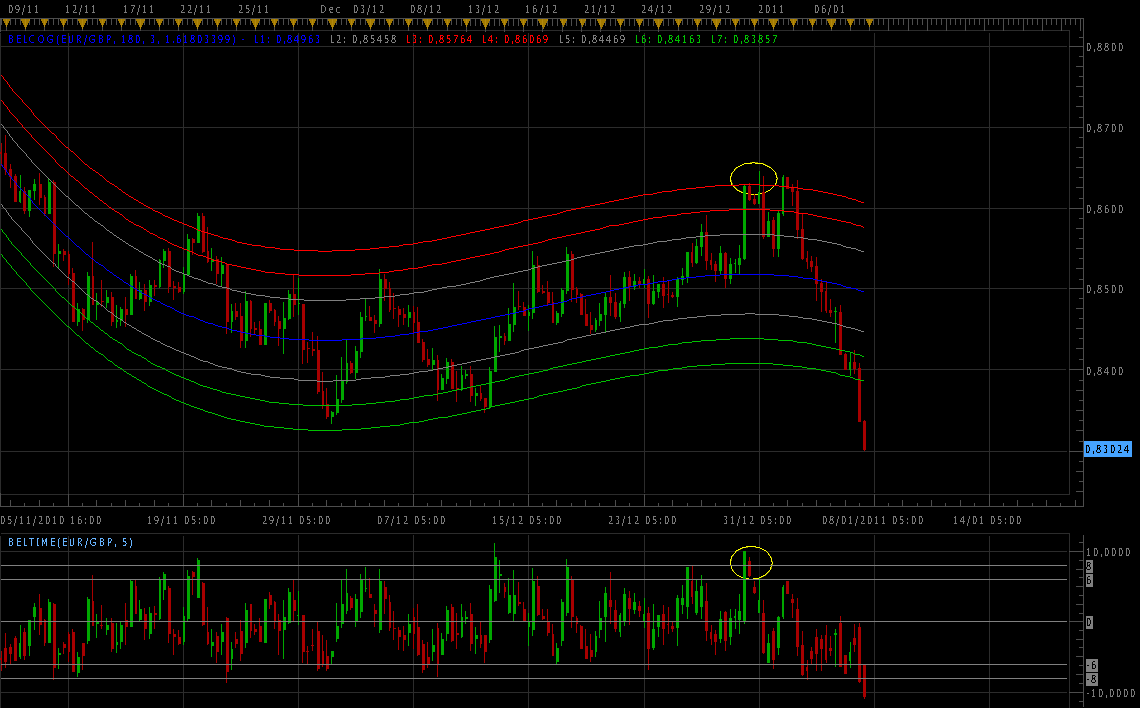The width and height of the screenshot is (1140, 708).
Task: Click the orange triangle marker under Dec
Action: tap(332, 24)
